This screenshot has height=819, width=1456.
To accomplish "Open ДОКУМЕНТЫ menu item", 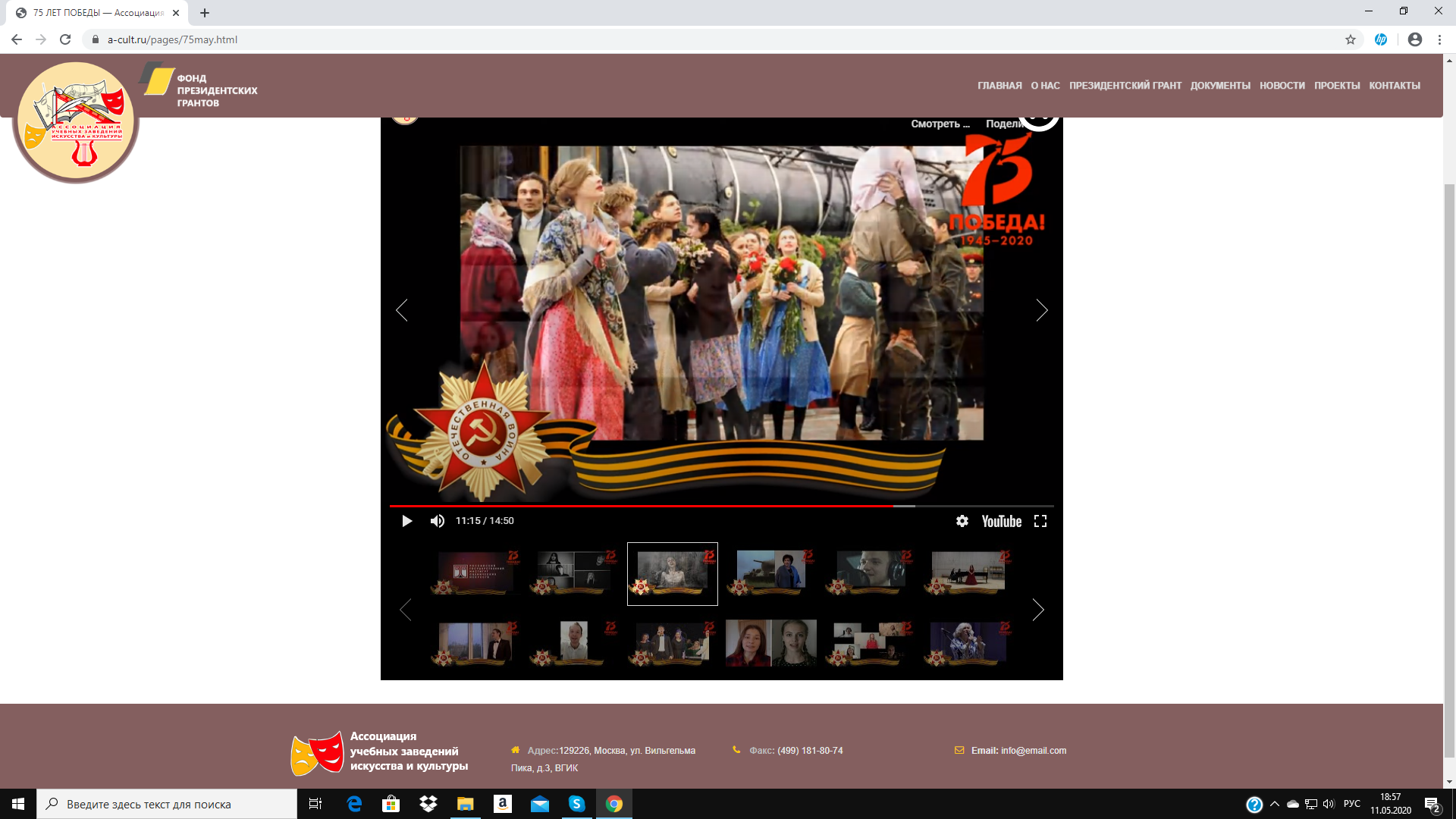I will 1220,86.
